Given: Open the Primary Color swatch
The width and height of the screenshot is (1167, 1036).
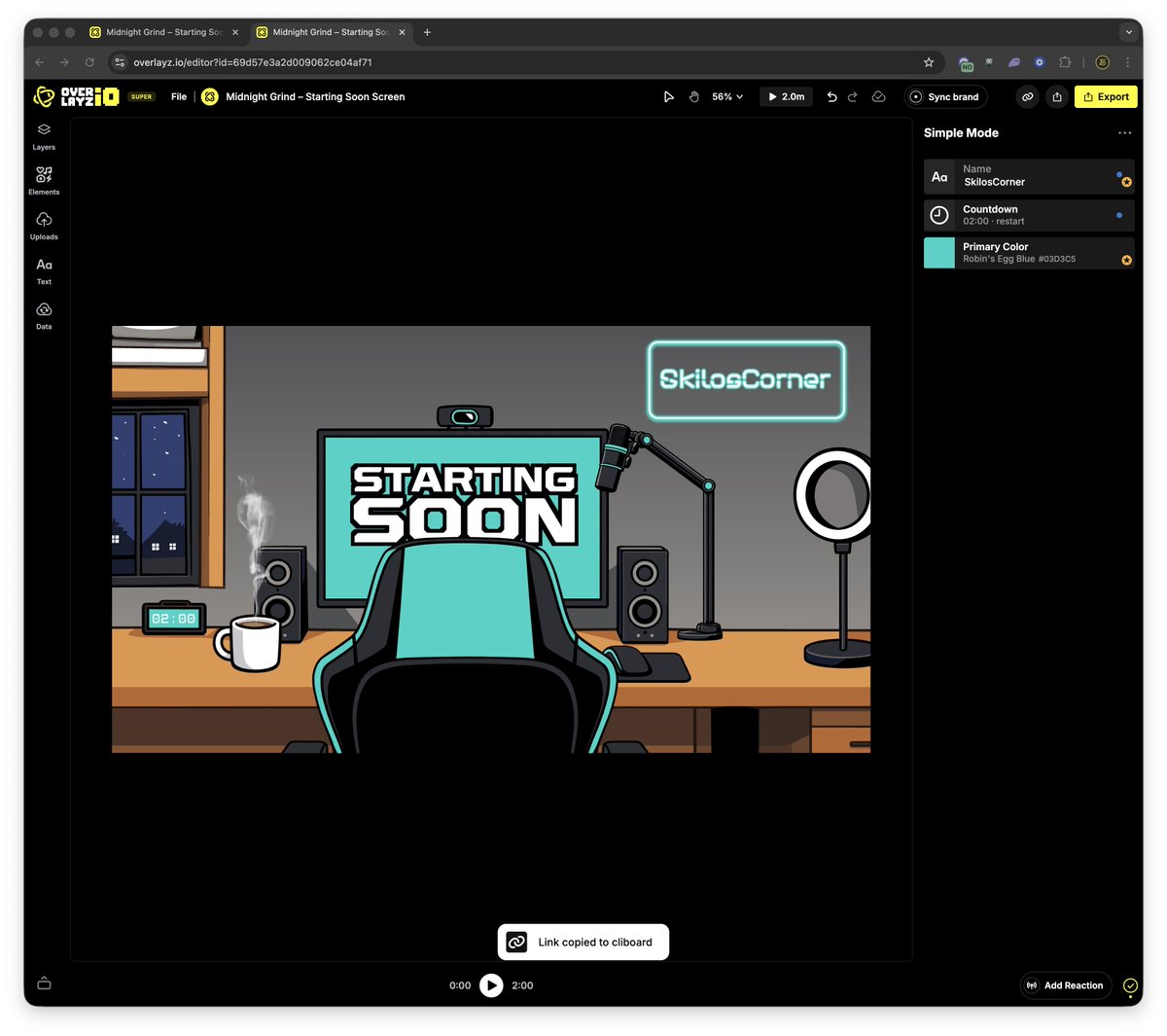Looking at the screenshot, I should [939, 253].
